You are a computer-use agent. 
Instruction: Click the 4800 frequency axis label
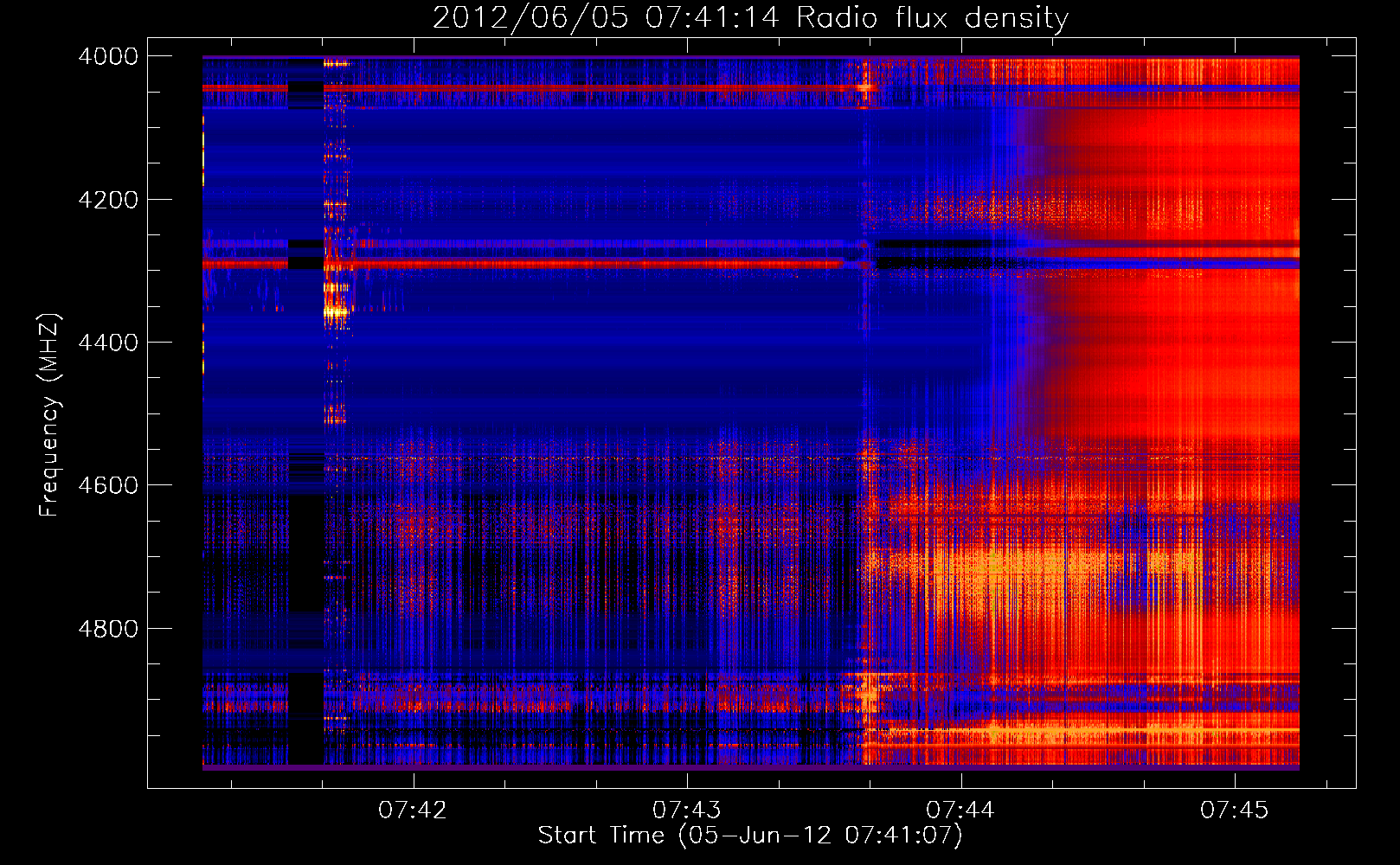tap(108, 629)
